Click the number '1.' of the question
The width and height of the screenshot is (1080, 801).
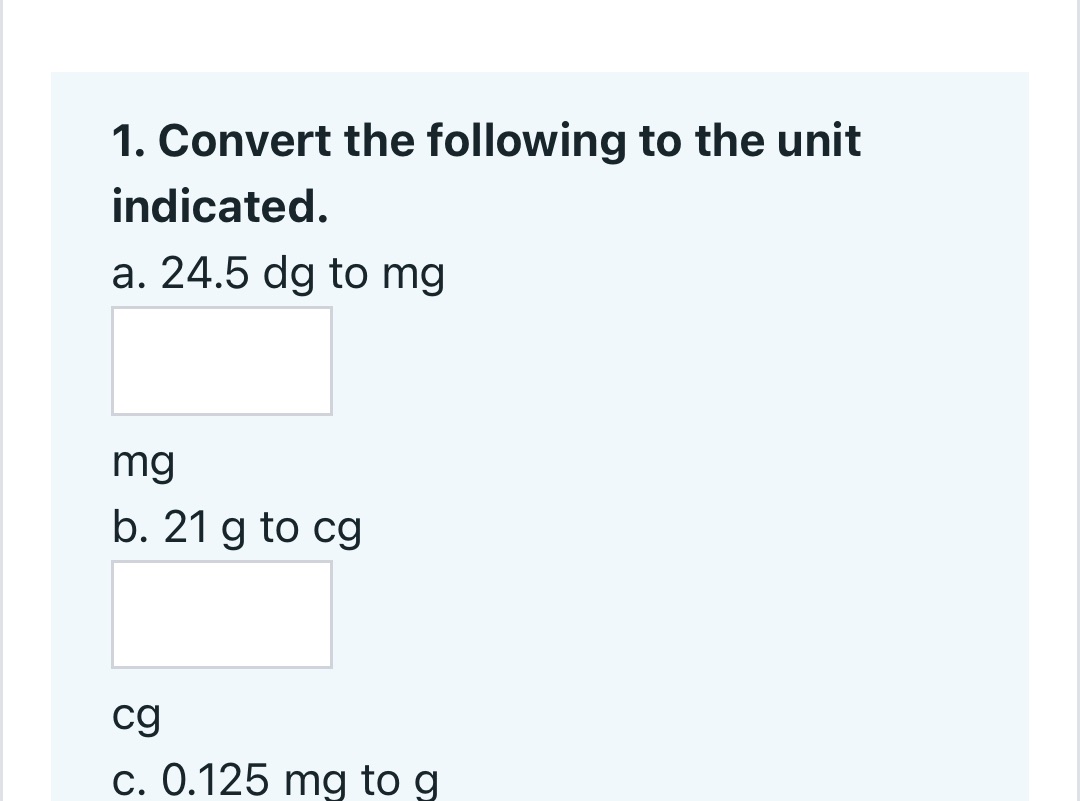click(x=130, y=140)
